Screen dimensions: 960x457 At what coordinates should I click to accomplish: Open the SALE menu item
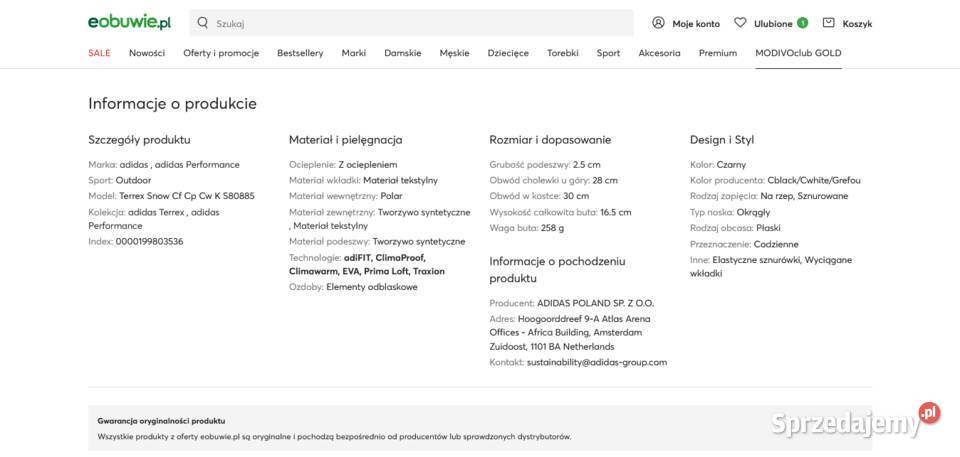pos(99,53)
